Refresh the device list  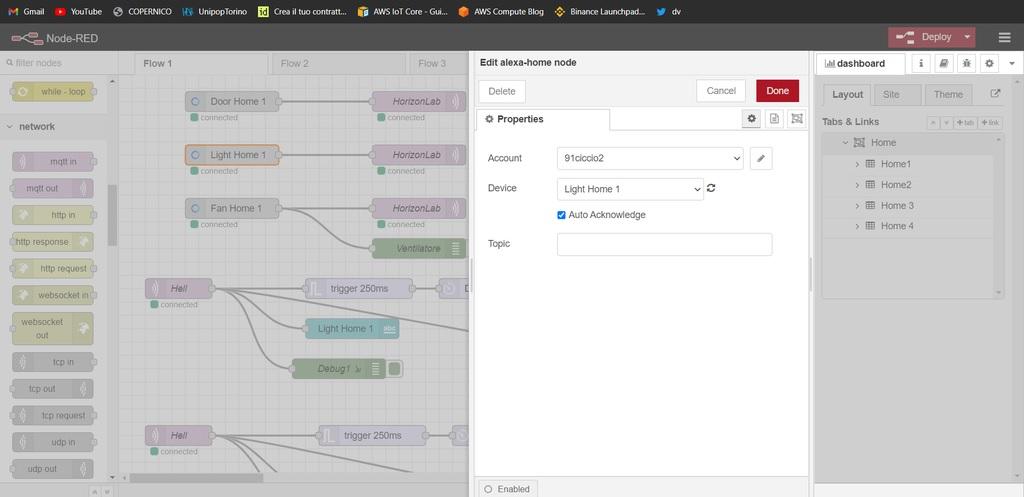point(711,188)
